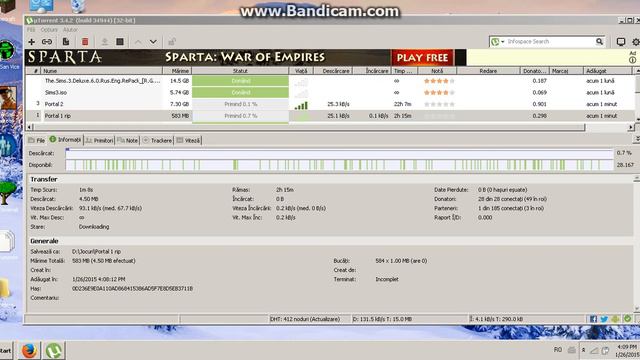The height and width of the screenshot is (360, 640).
Task: Switch to the Trackere tab
Action: (x=157, y=140)
